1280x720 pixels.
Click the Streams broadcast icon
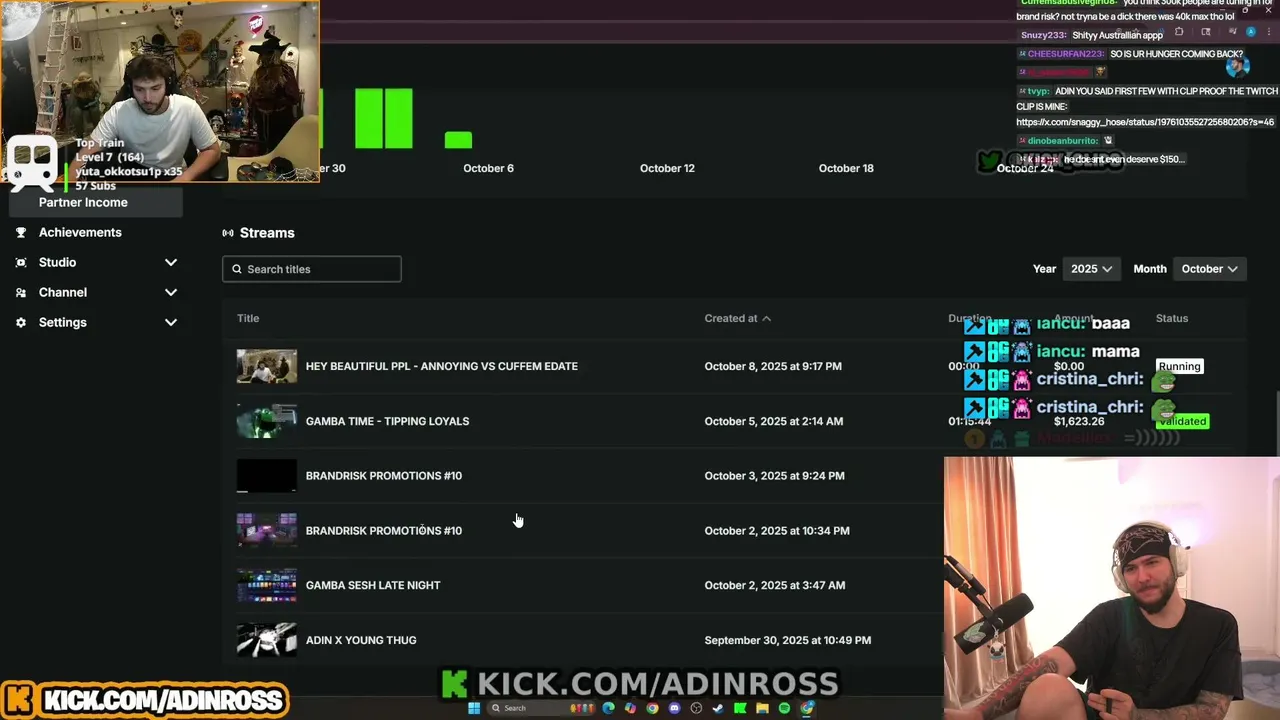[228, 233]
